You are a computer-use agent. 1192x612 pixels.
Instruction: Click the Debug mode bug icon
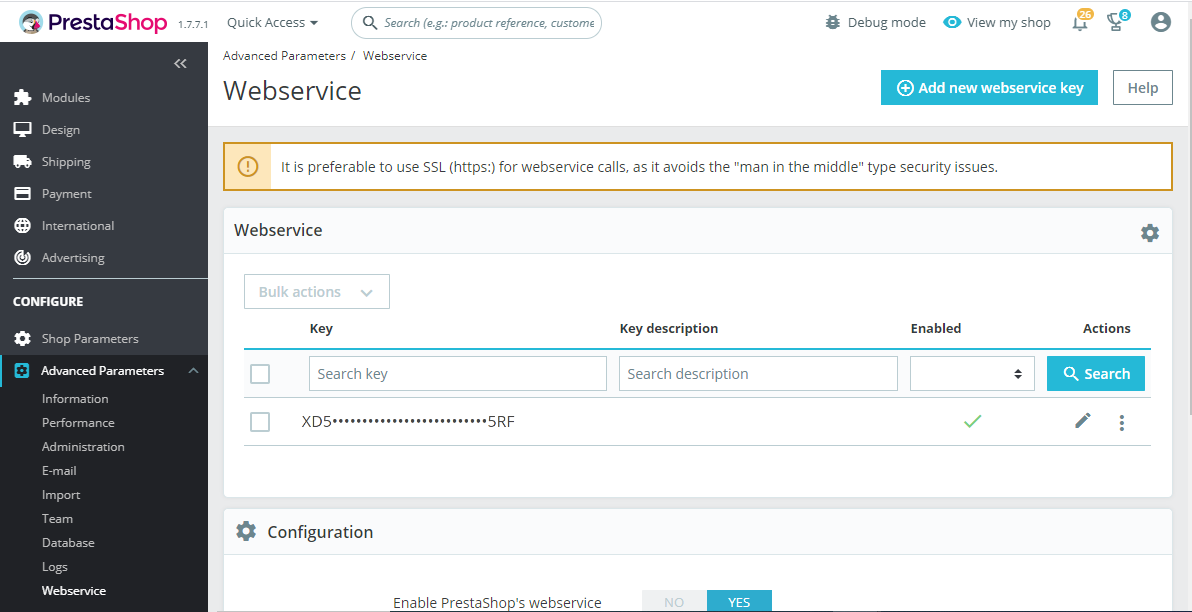click(x=832, y=22)
